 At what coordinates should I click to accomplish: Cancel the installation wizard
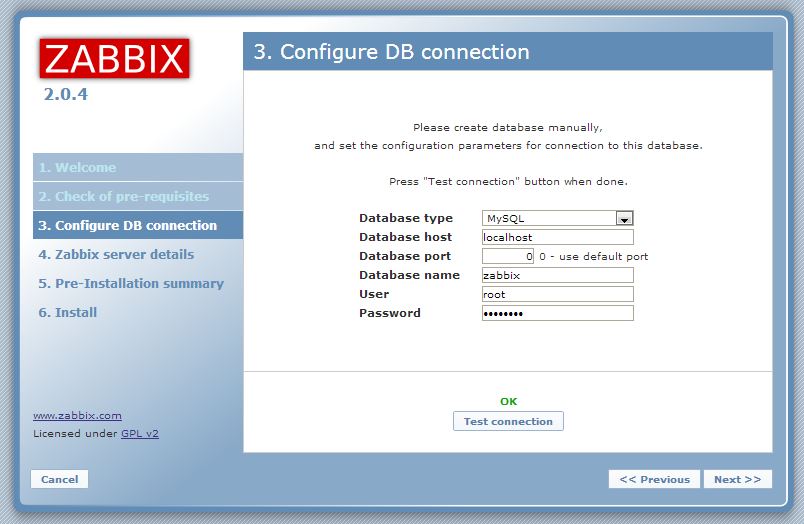[59, 479]
